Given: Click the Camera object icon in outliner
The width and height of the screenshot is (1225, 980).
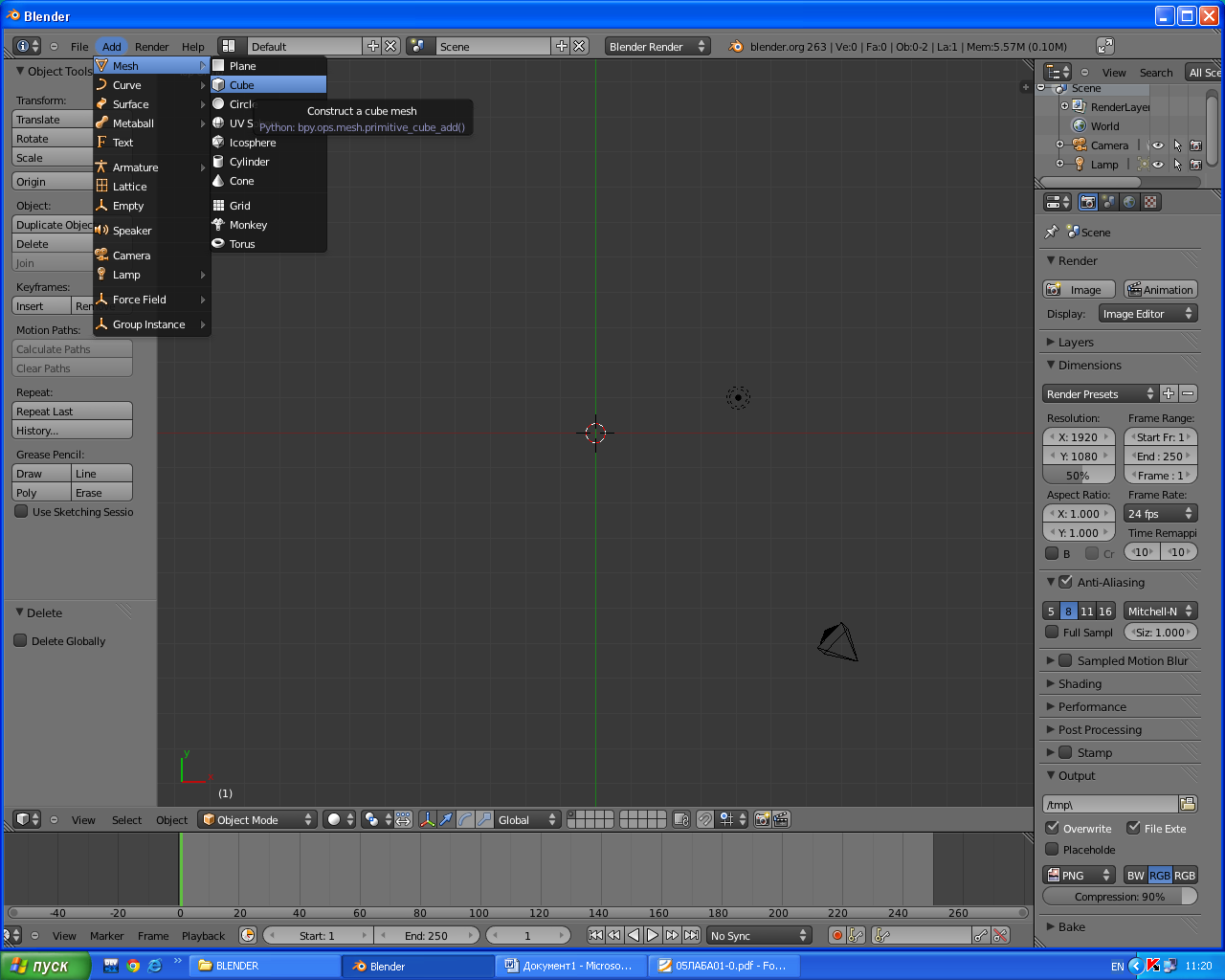Looking at the screenshot, I should tap(1080, 145).
